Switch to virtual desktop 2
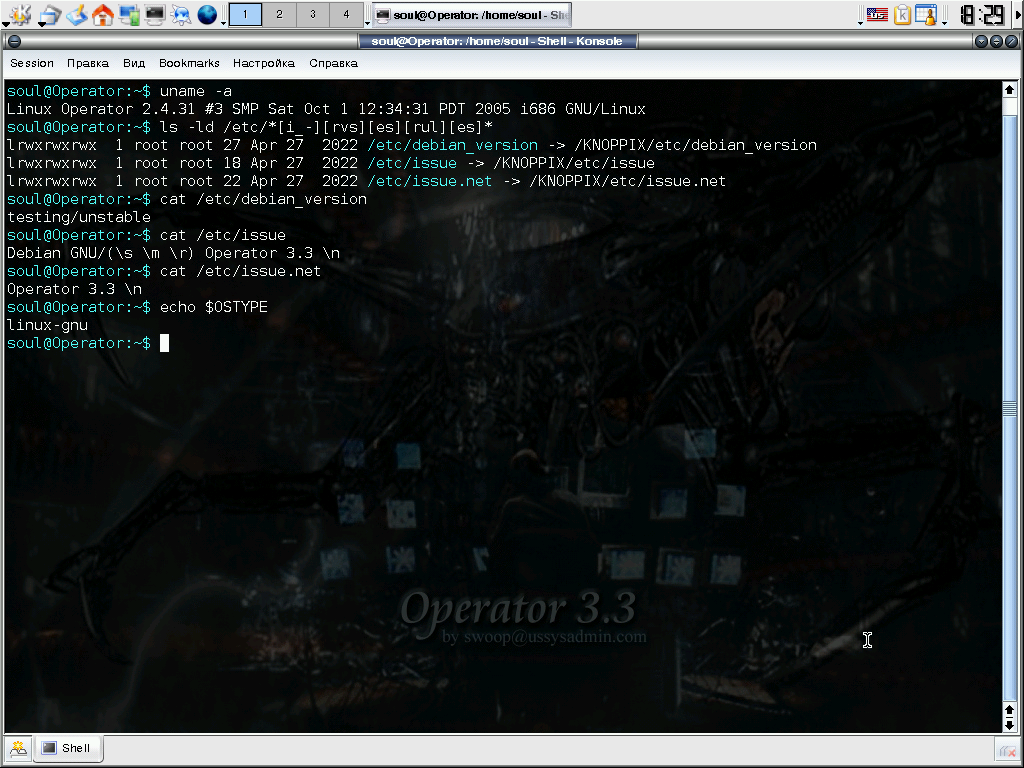Screen dimensions: 1024x768 coord(280,14)
